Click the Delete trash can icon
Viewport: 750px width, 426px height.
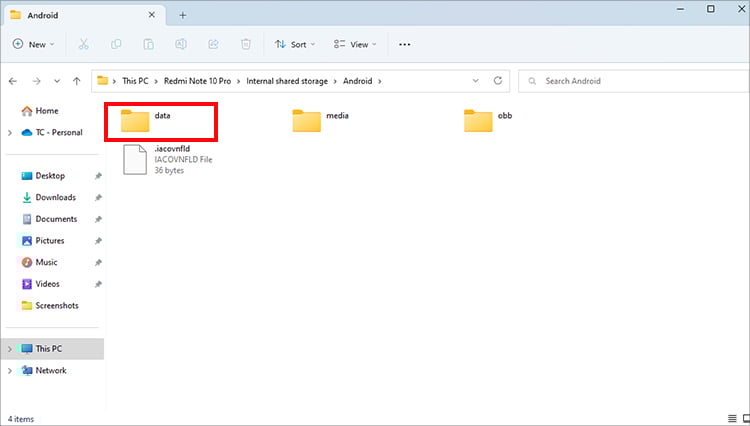245,44
